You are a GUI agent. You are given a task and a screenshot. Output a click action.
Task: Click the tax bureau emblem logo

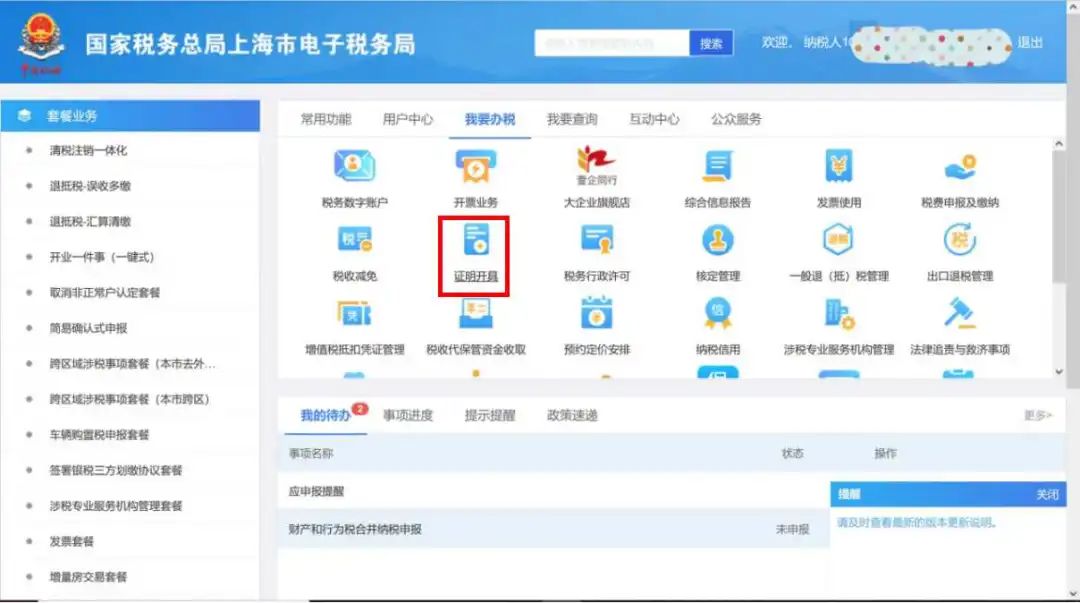point(41,43)
